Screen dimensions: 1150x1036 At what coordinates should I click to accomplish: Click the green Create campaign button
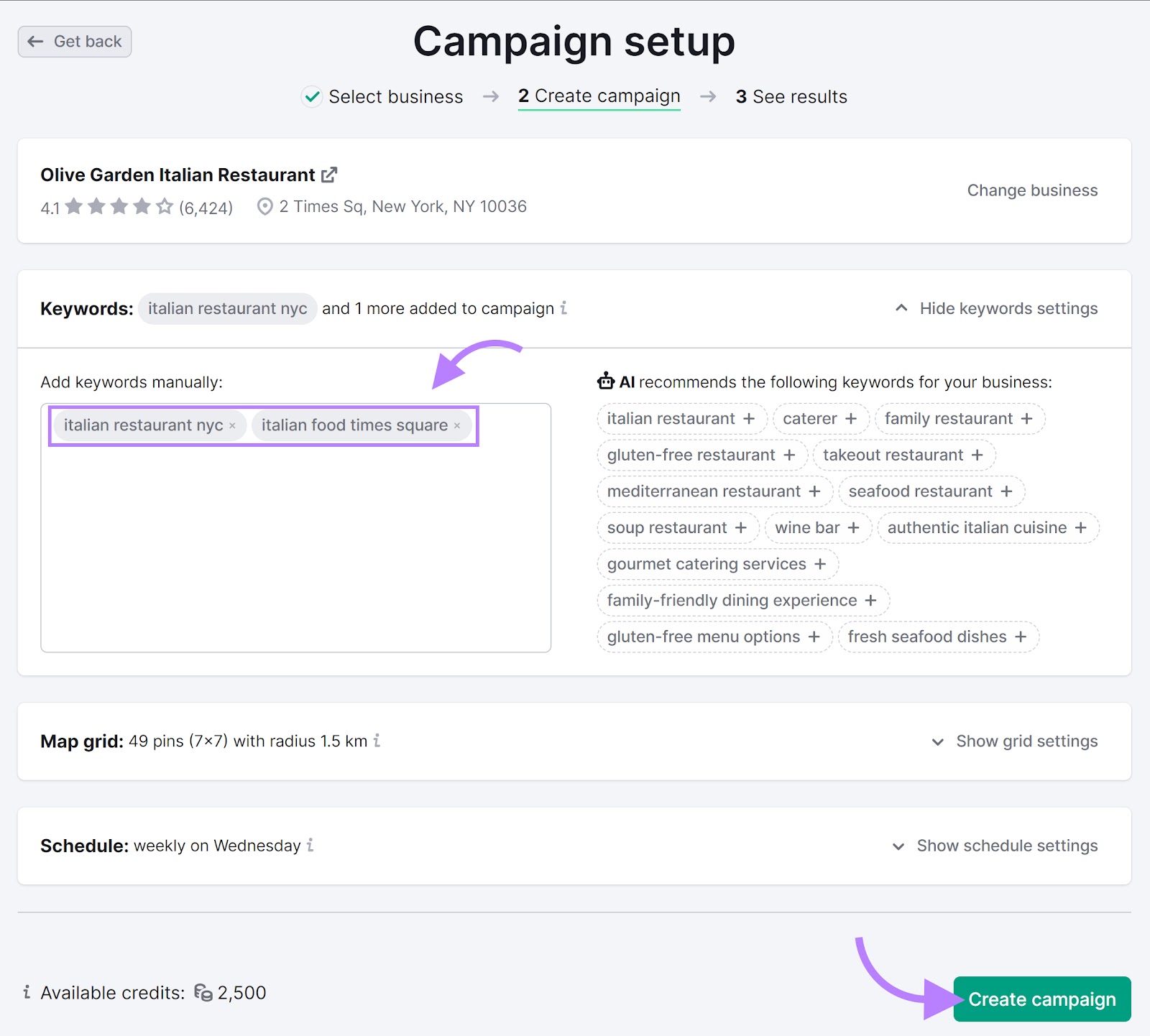point(1042,999)
